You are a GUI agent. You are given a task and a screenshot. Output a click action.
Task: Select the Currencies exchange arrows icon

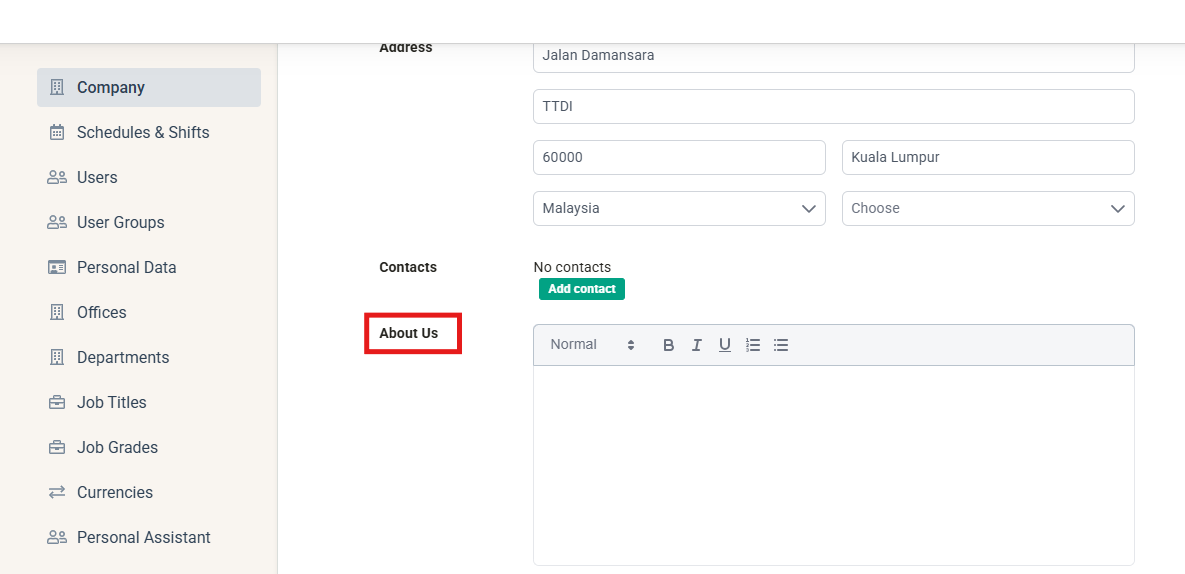(57, 492)
